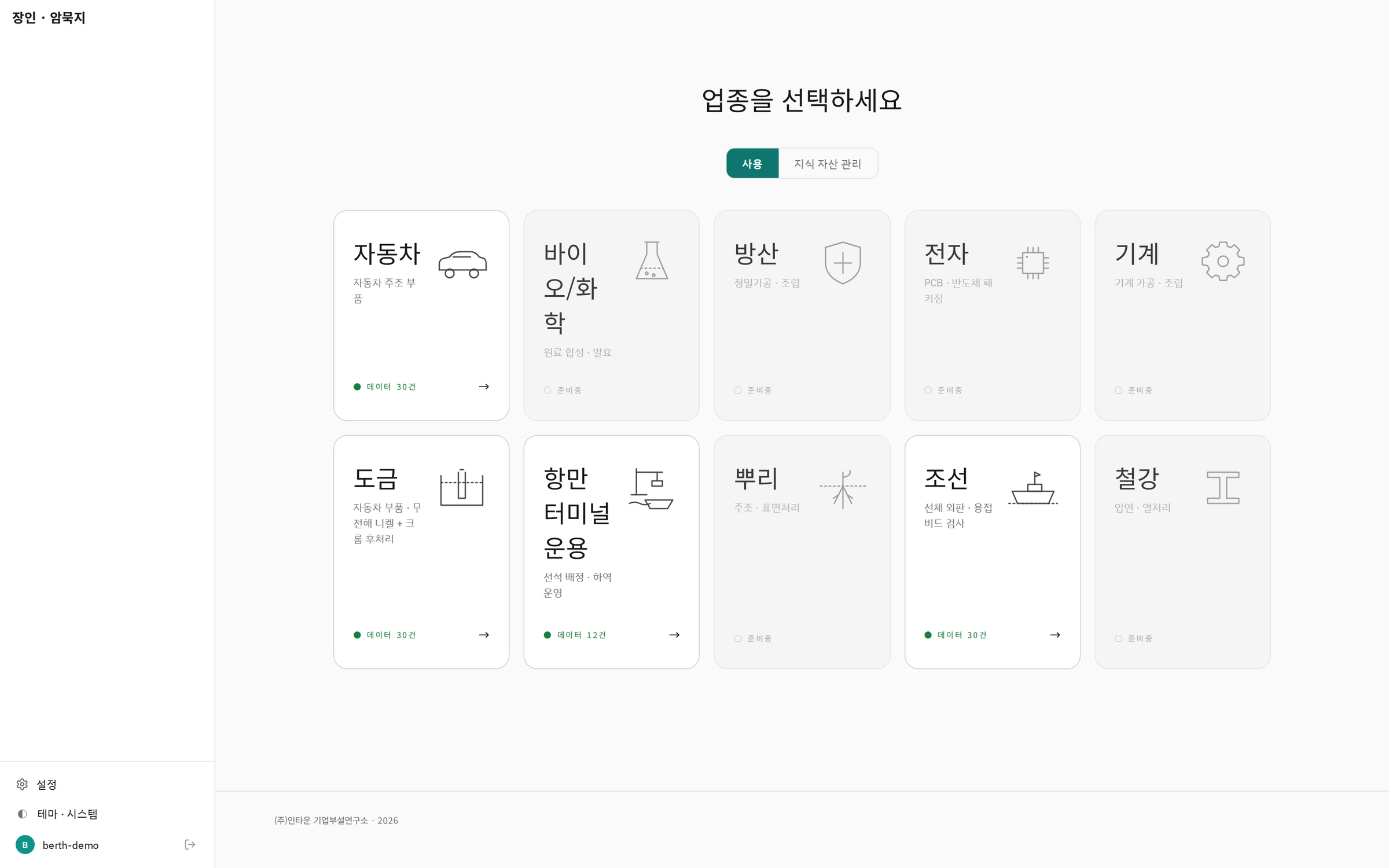Click the 장인 · 암묵지 logo title

49,18
